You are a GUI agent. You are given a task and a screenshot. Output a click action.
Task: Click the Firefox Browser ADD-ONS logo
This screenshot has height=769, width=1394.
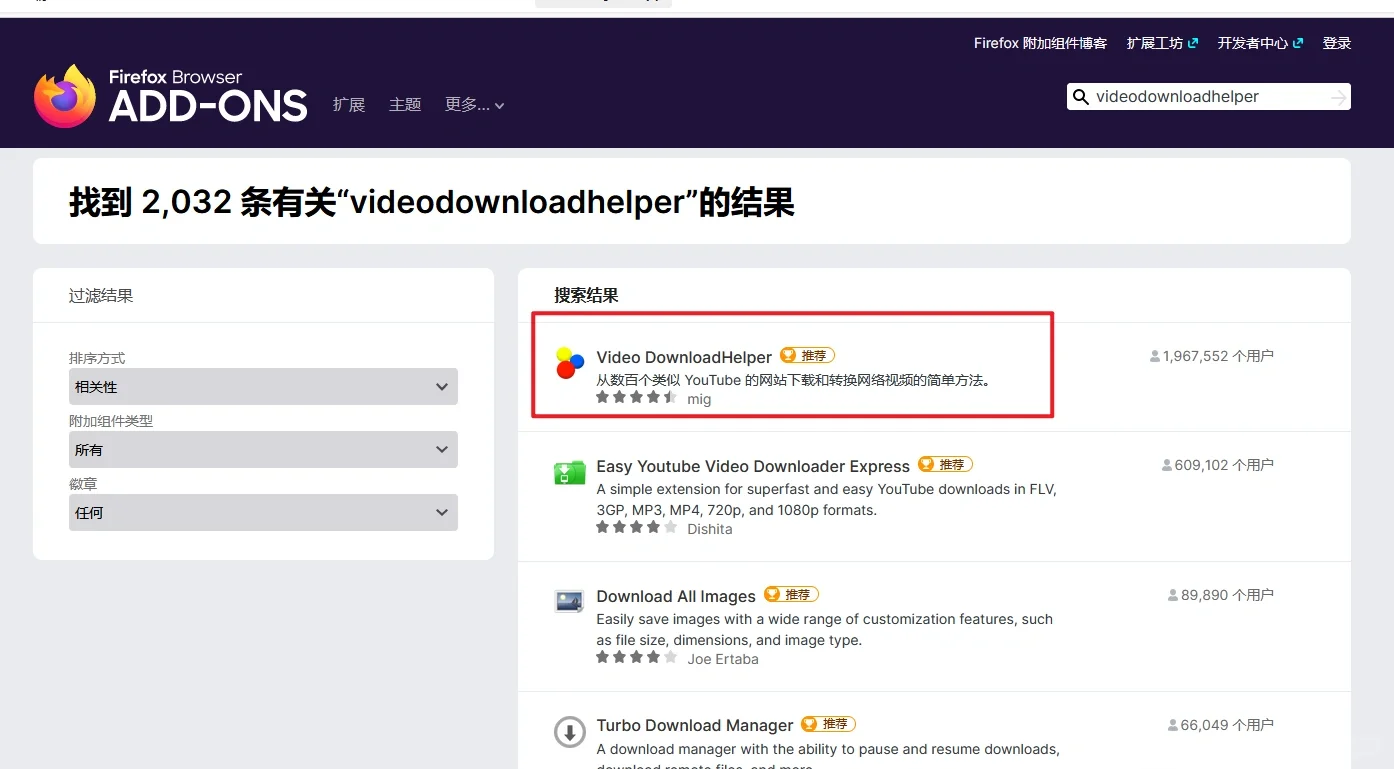tap(171, 96)
